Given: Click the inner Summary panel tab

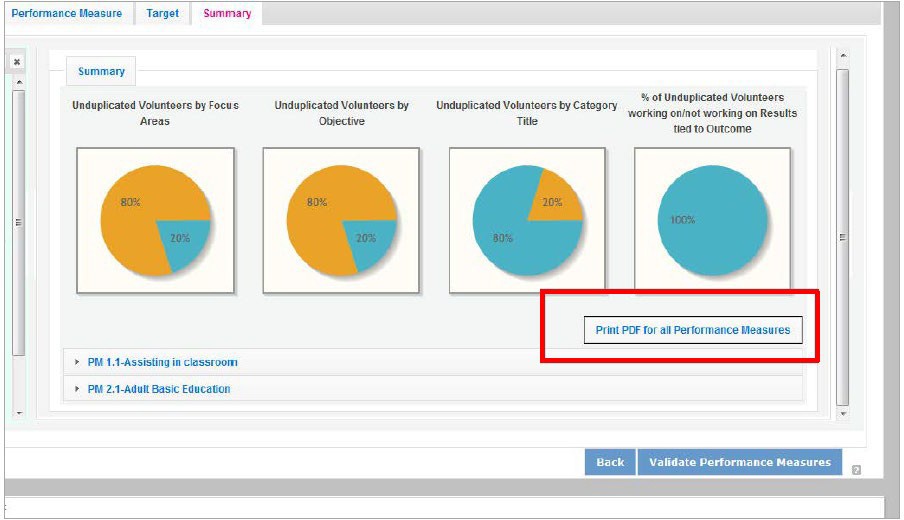Looking at the screenshot, I should pos(101,71).
